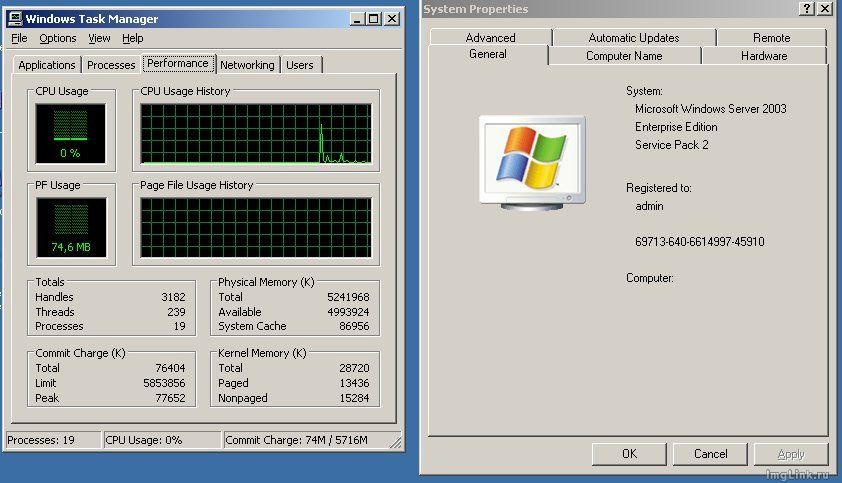This screenshot has height=483, width=842.
Task: Open the Options menu in Task Manager
Action: (57, 38)
